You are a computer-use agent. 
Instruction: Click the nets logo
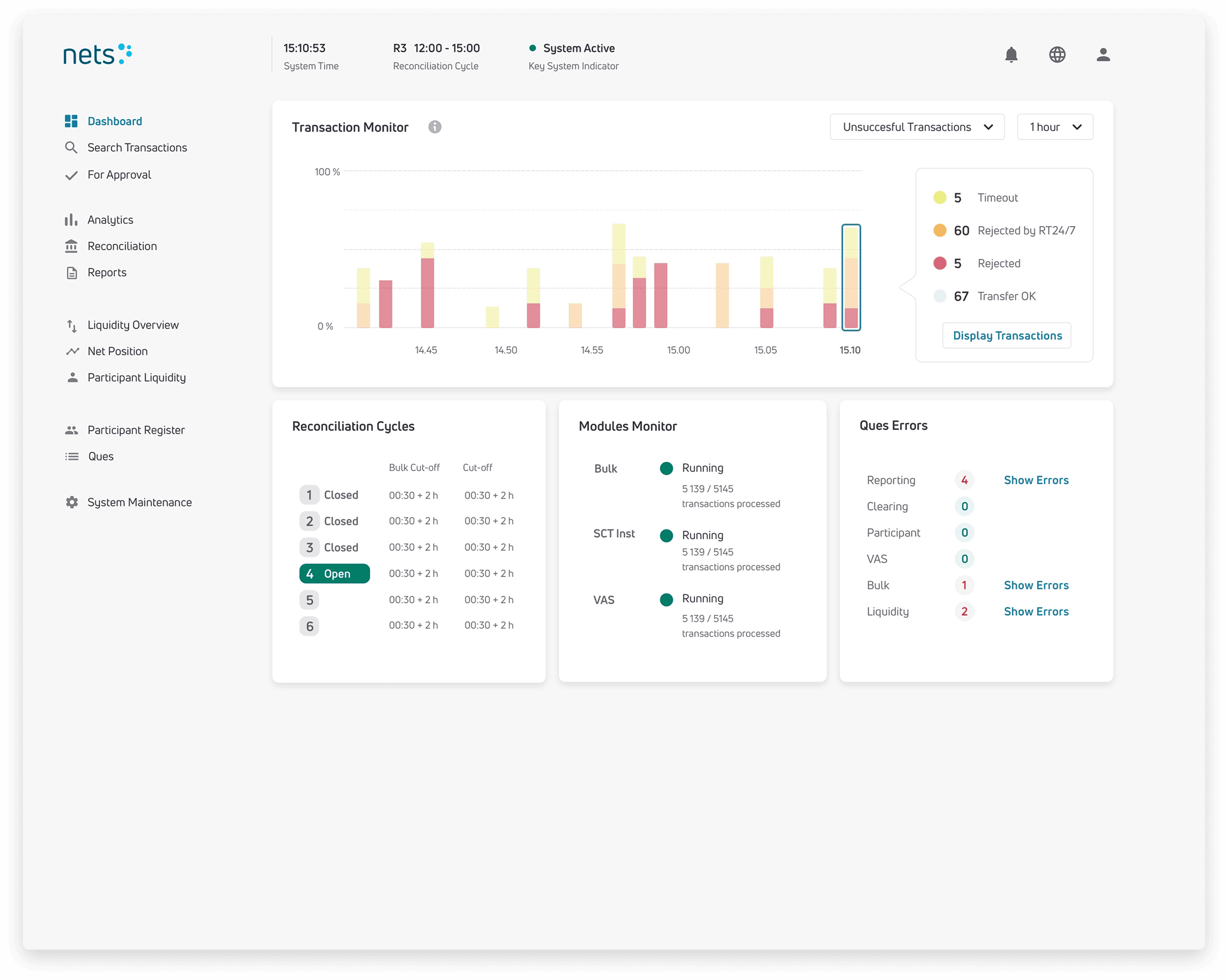(x=97, y=55)
